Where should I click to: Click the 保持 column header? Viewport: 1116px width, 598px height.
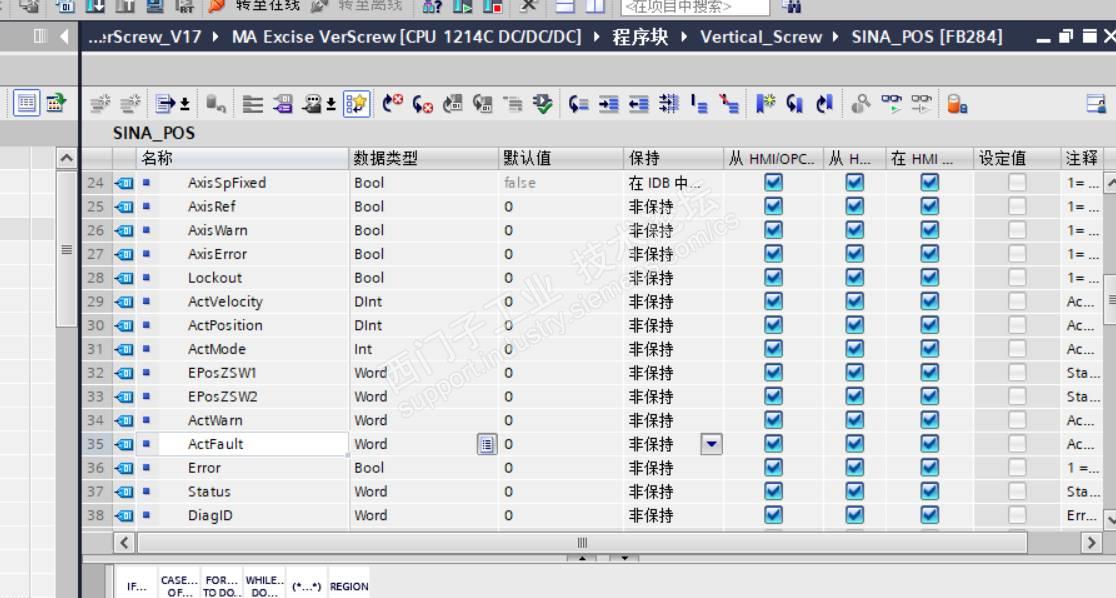673,158
